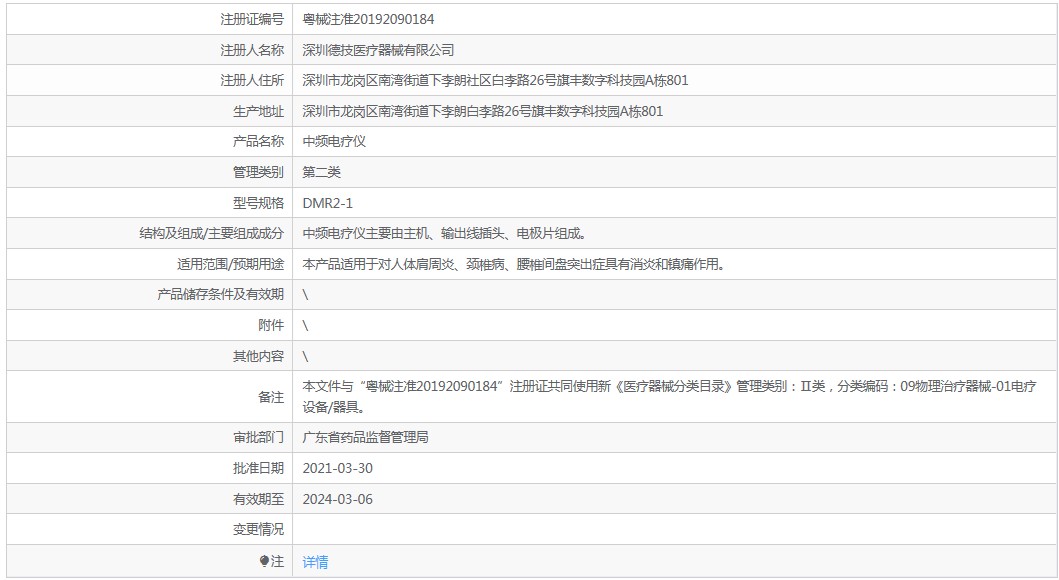Open the 详情 details link

pos(315,562)
